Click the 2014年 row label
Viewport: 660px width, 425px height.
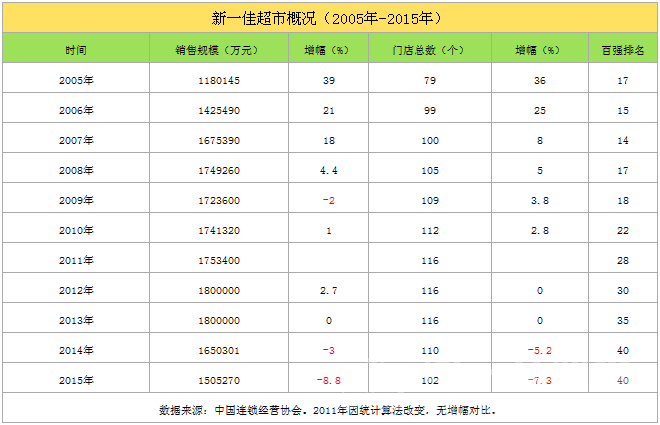coord(76,351)
